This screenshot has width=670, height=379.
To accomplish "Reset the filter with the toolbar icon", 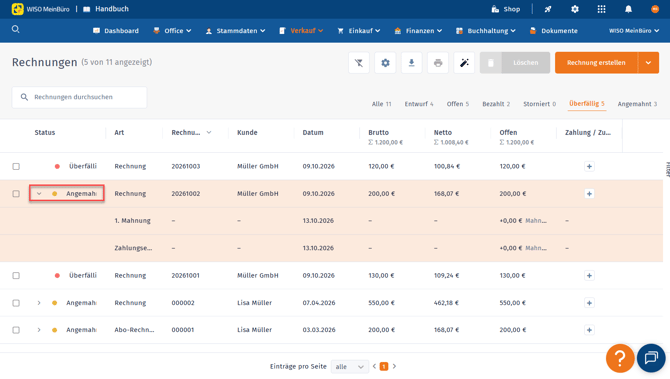I will (x=359, y=63).
